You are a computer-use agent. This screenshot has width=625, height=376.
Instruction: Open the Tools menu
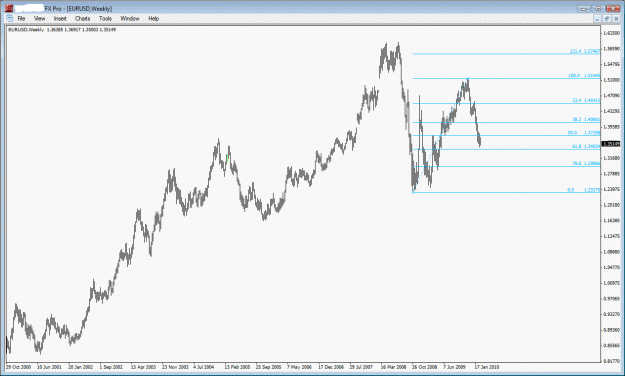point(105,18)
